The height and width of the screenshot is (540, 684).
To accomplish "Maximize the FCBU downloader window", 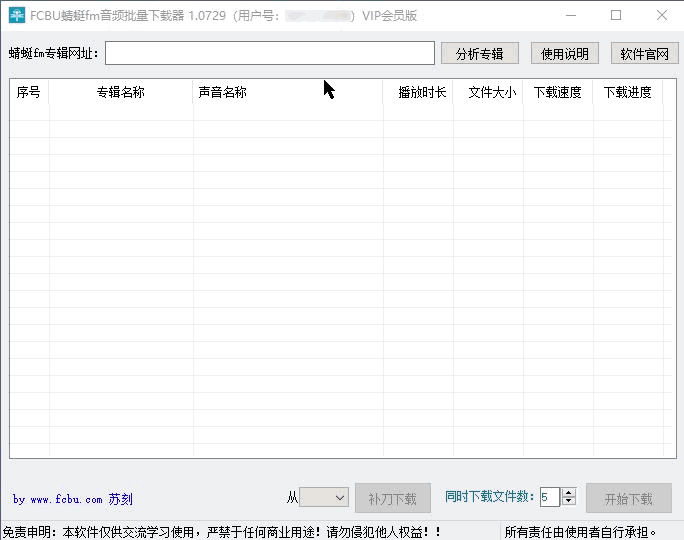I will click(616, 15).
